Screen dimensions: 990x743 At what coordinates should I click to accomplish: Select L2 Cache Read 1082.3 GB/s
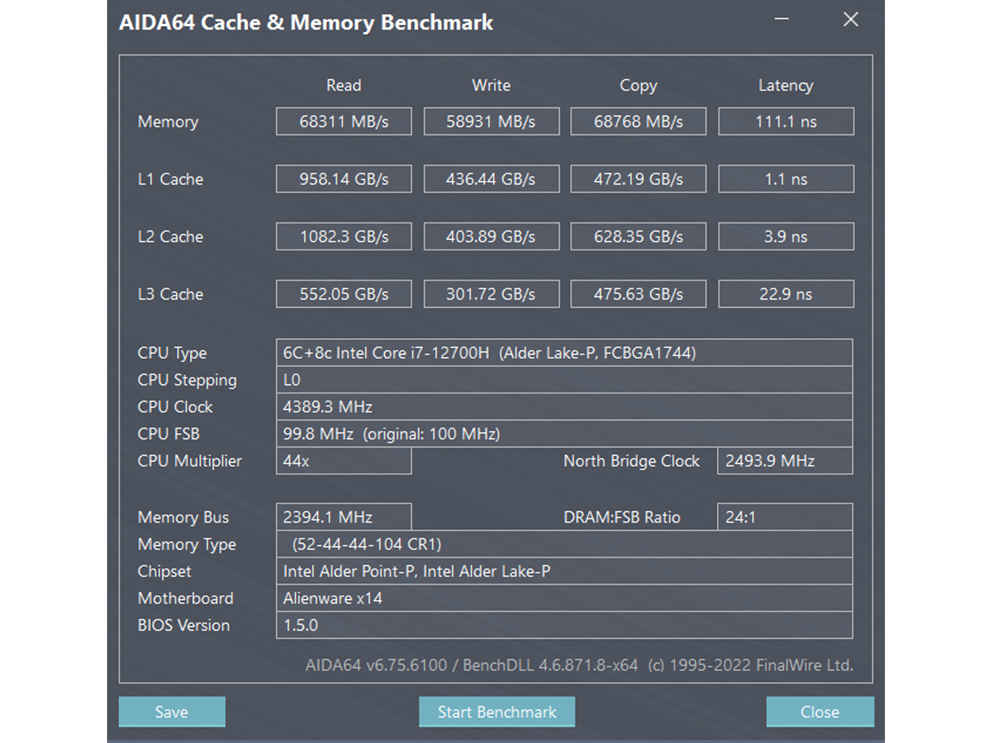pyautogui.click(x=343, y=236)
